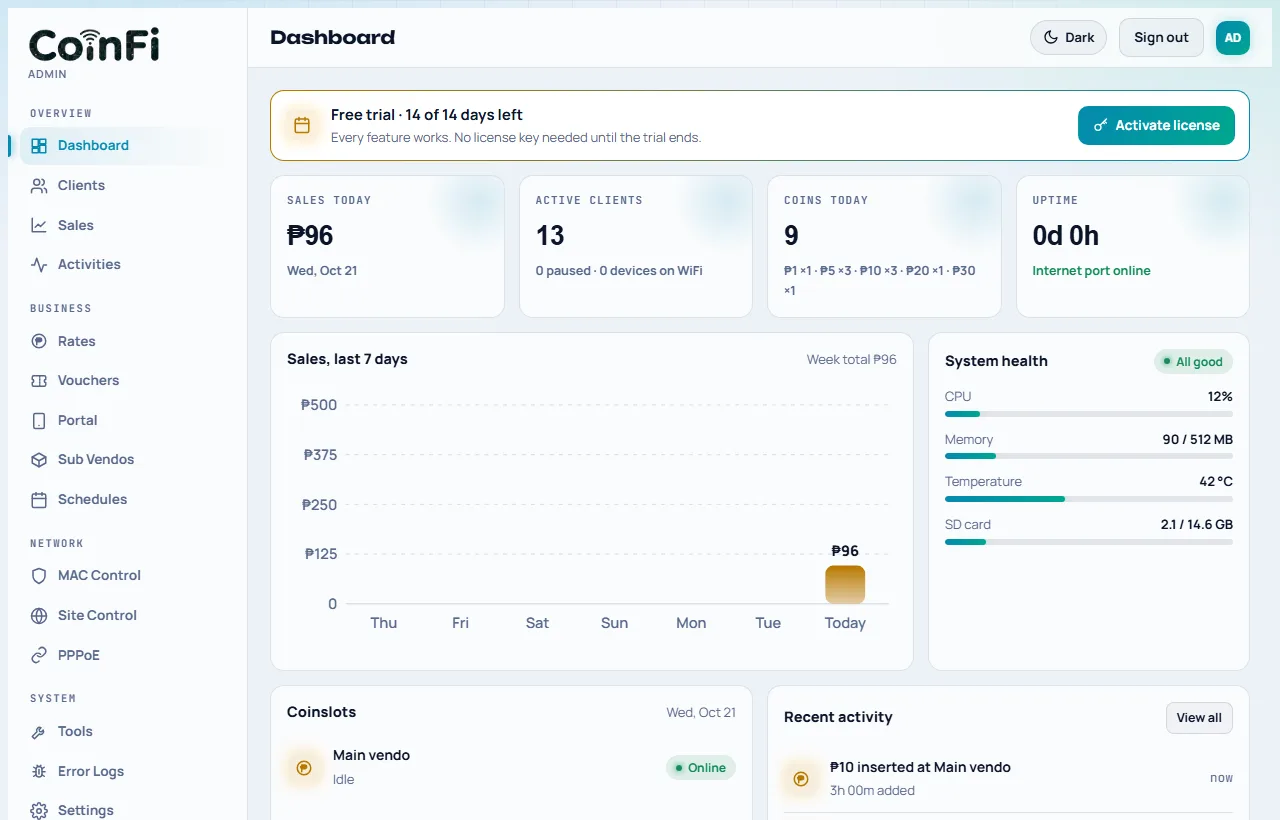Click the '42 °C' temperature value
Viewport: 1280px width, 820px height.
tap(1216, 482)
